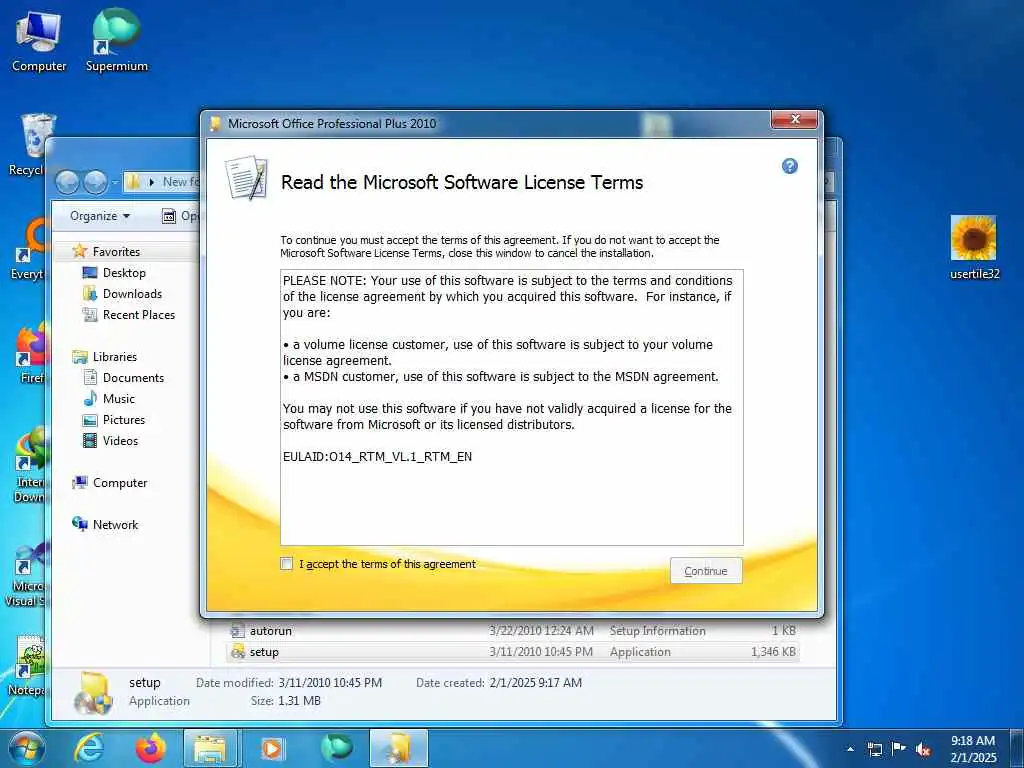The image size is (1024, 768).
Task: Click the setup preview icon in details pane
Action: (93, 692)
